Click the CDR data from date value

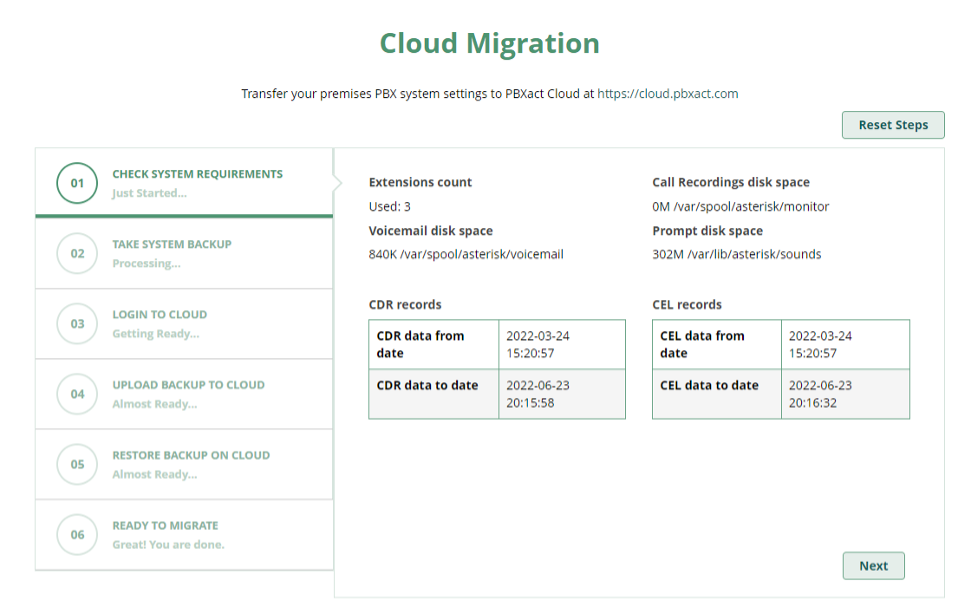tap(537, 345)
